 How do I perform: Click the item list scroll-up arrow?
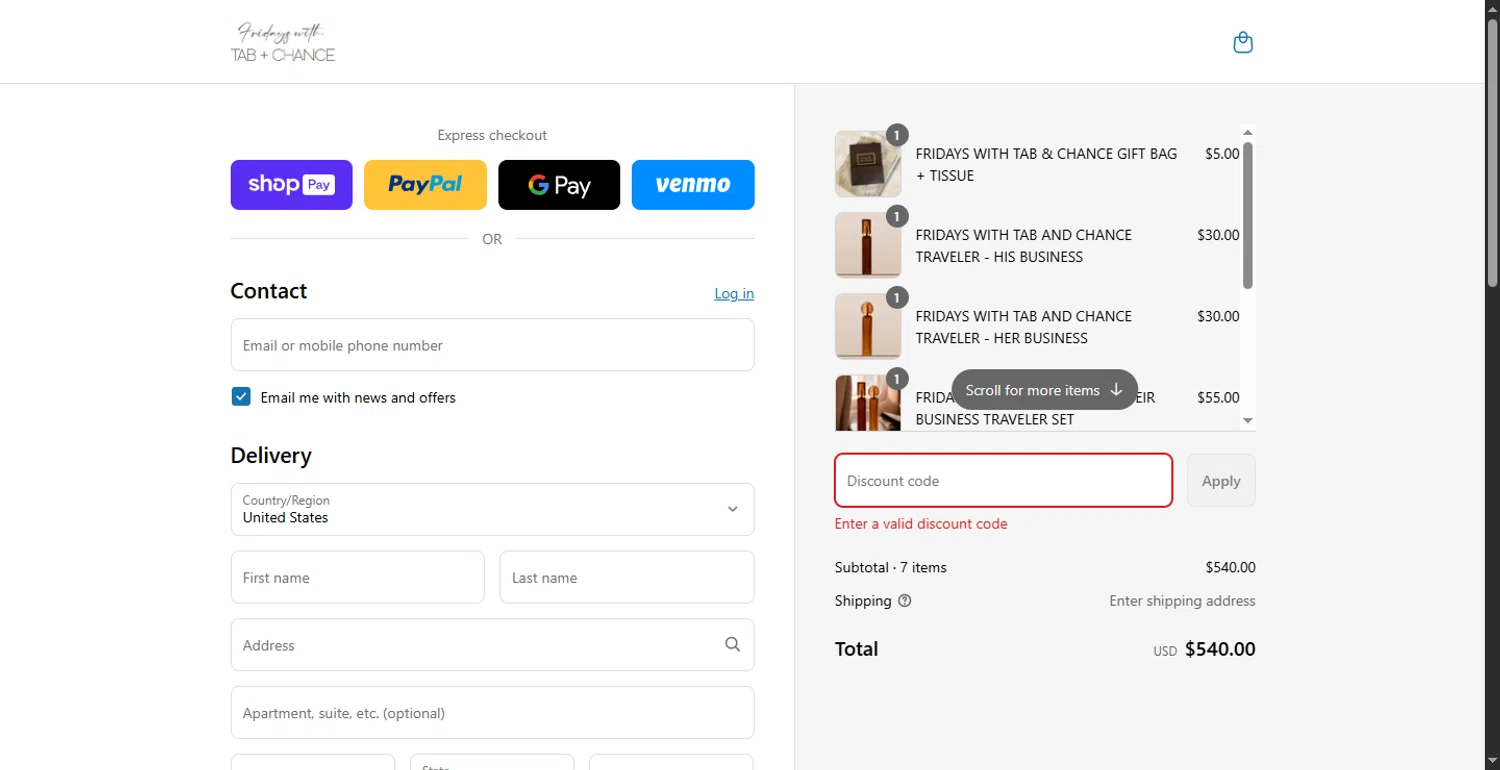point(1248,132)
